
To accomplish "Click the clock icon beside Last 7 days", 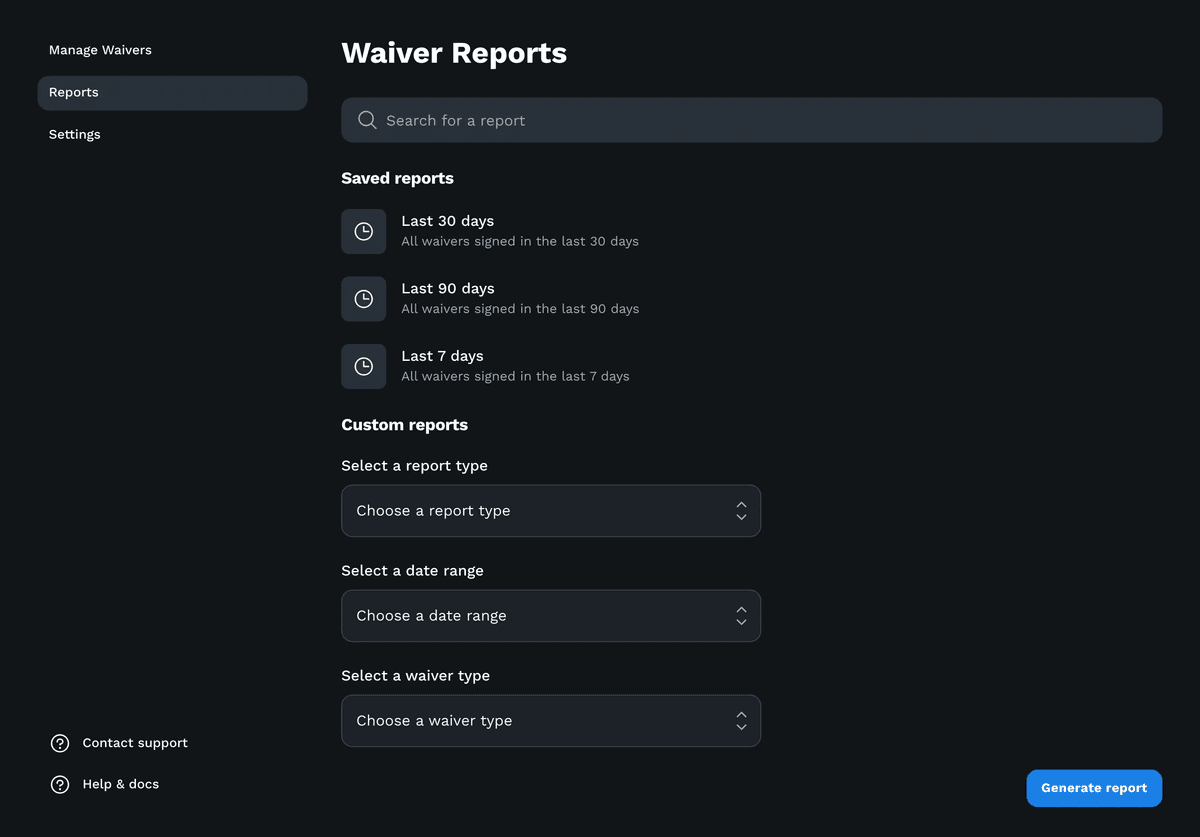I will point(363,366).
